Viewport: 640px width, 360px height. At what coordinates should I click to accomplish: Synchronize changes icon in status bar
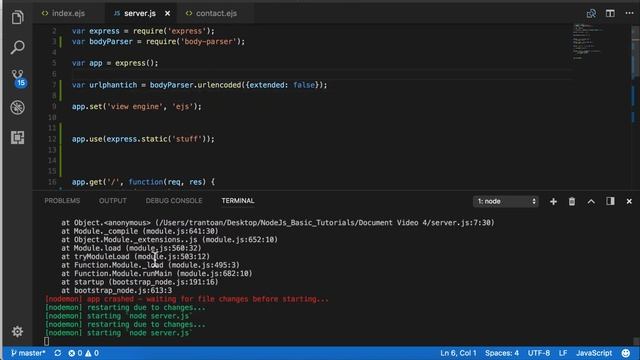[x=58, y=353]
